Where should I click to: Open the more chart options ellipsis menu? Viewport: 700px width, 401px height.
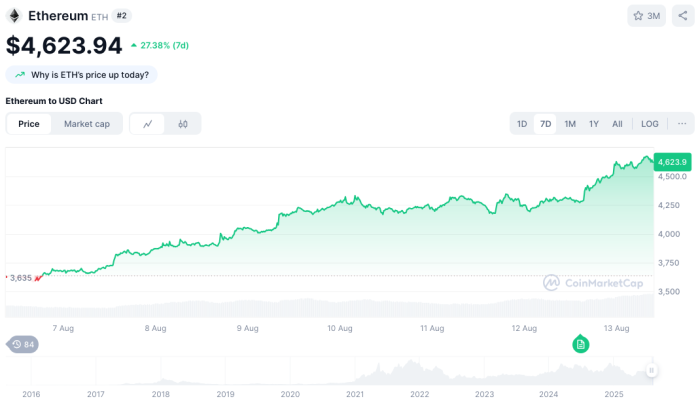682,124
